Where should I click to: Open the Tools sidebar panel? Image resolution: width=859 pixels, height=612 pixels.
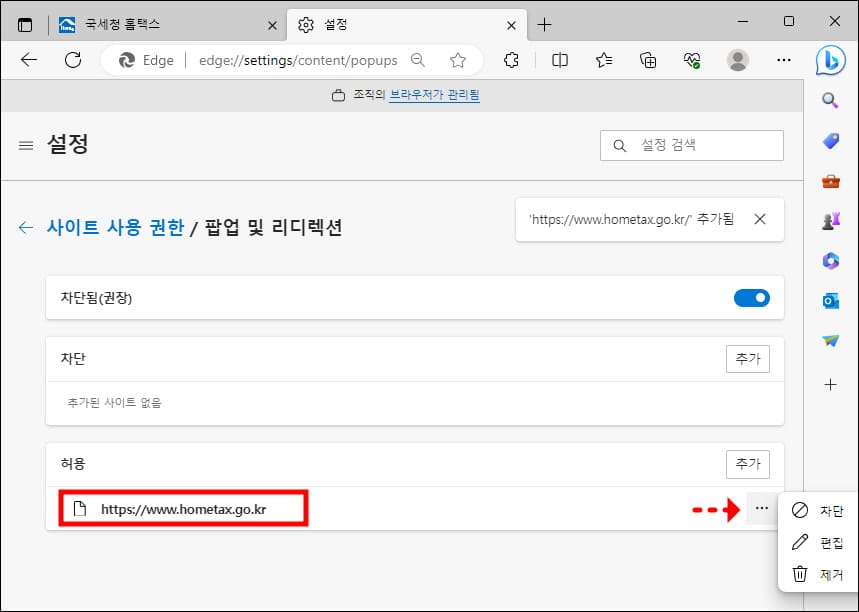[831, 181]
